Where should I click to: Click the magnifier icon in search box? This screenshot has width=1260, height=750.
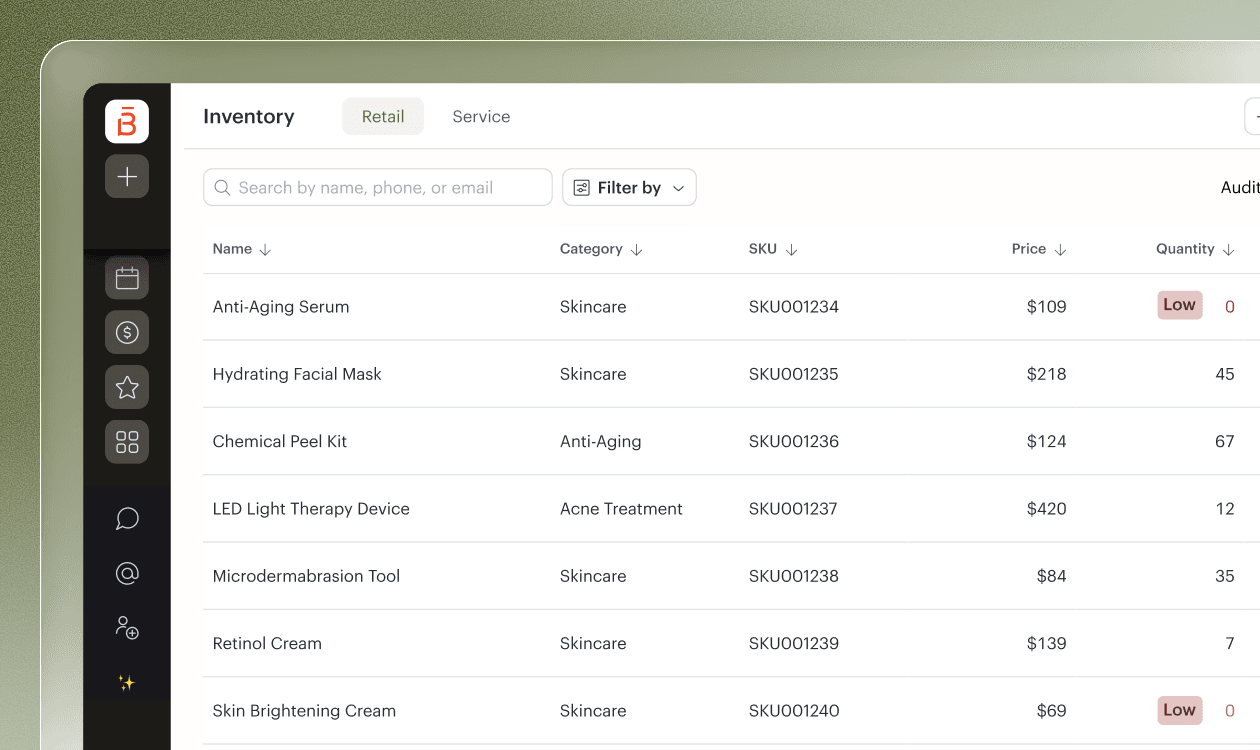click(223, 188)
